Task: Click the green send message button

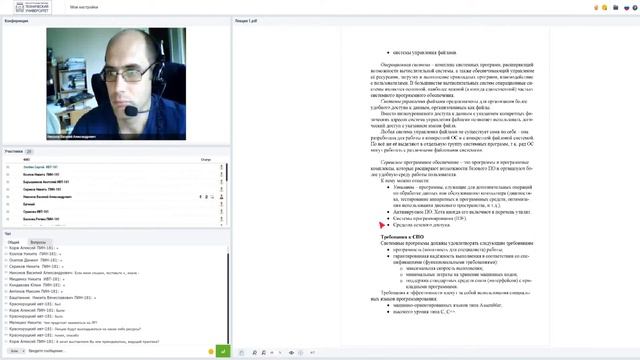Action: [223, 351]
